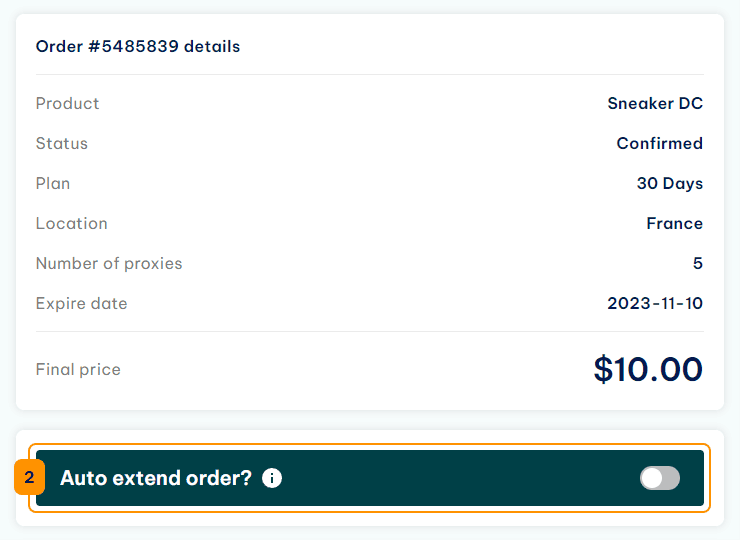Select the Location row label

72,223
